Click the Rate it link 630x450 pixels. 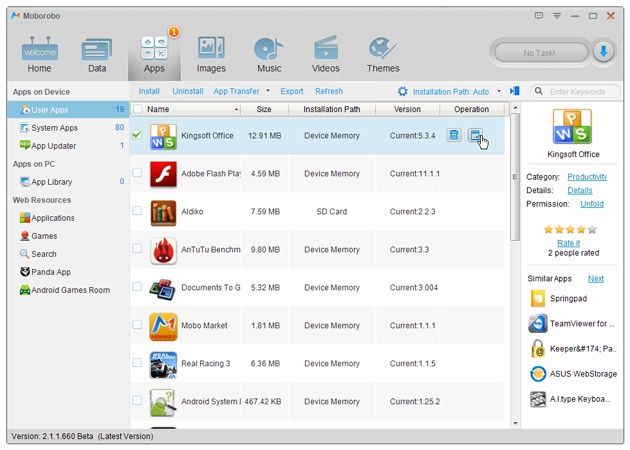pos(569,243)
